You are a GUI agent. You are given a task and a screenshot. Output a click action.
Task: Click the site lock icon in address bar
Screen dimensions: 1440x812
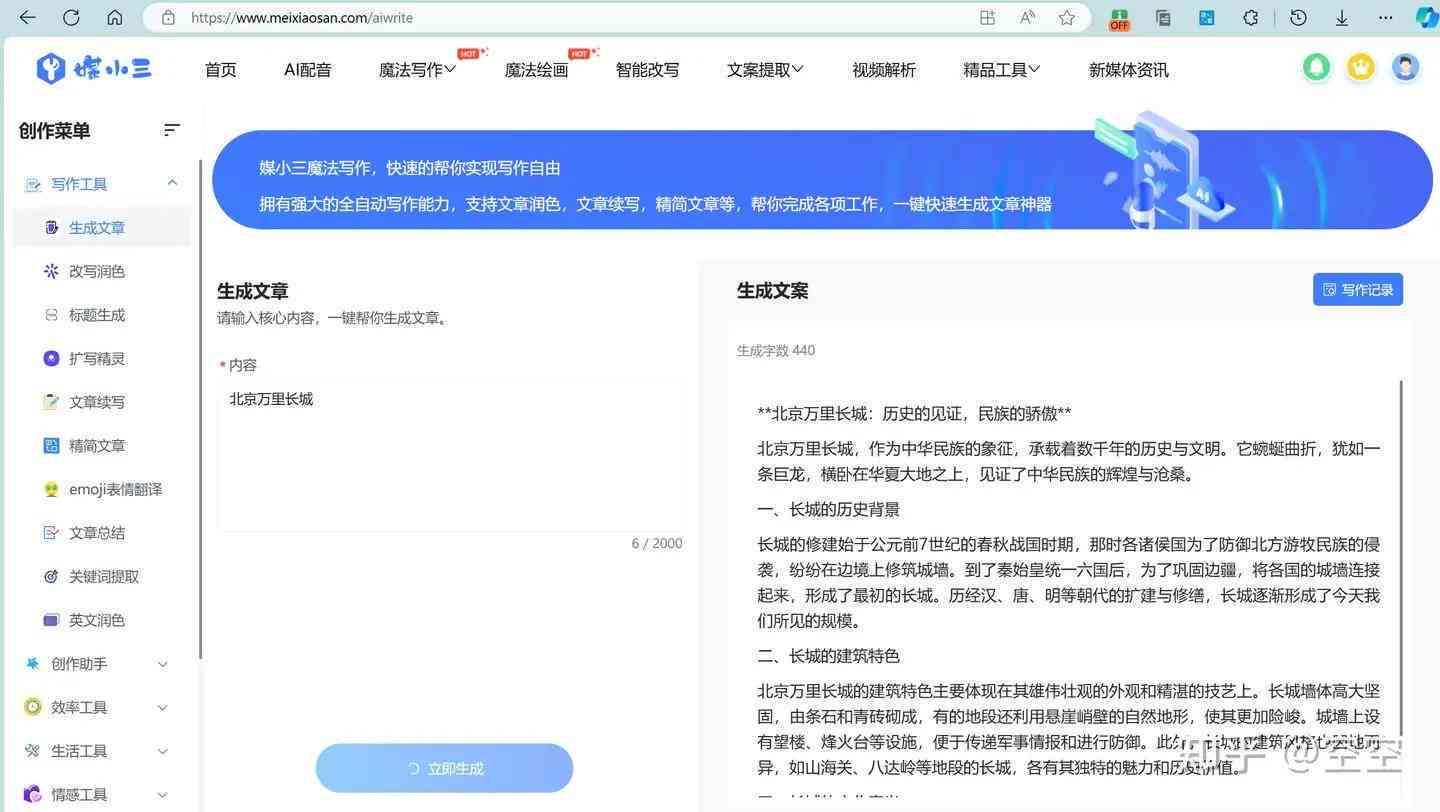click(x=168, y=17)
